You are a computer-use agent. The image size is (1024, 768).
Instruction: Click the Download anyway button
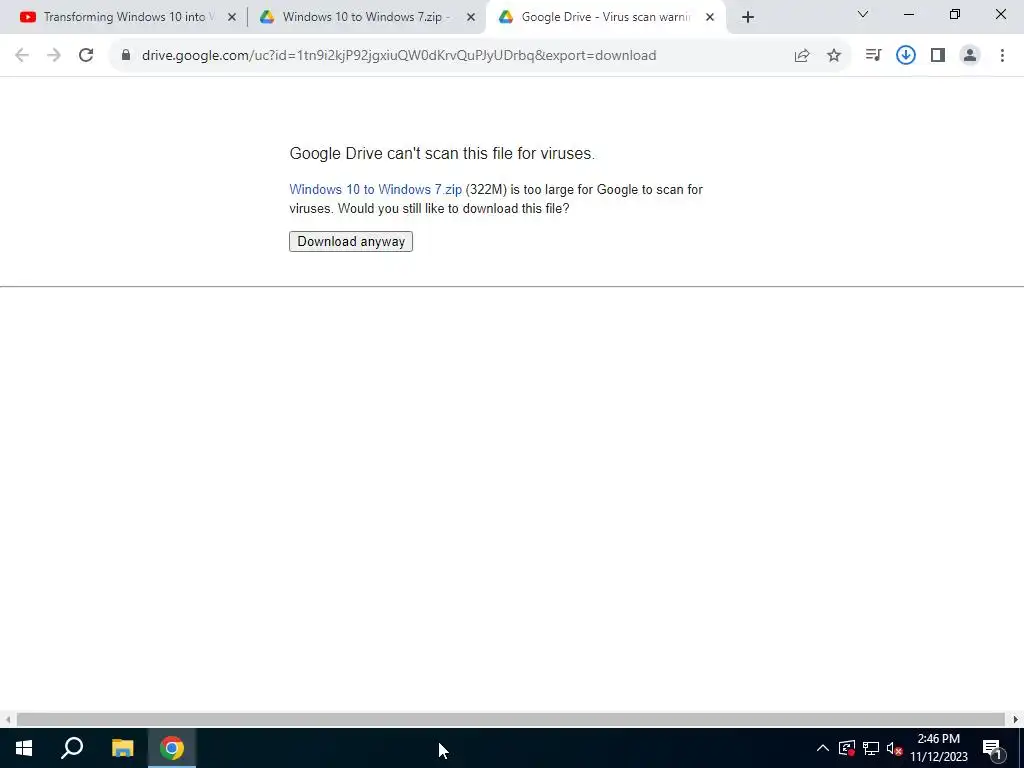point(351,242)
